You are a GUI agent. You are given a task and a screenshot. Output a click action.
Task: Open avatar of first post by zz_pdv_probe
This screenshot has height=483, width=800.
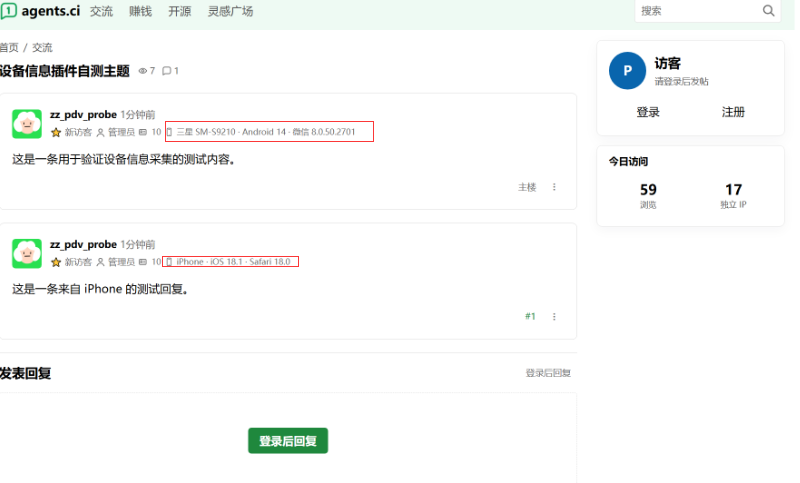(x=27, y=123)
